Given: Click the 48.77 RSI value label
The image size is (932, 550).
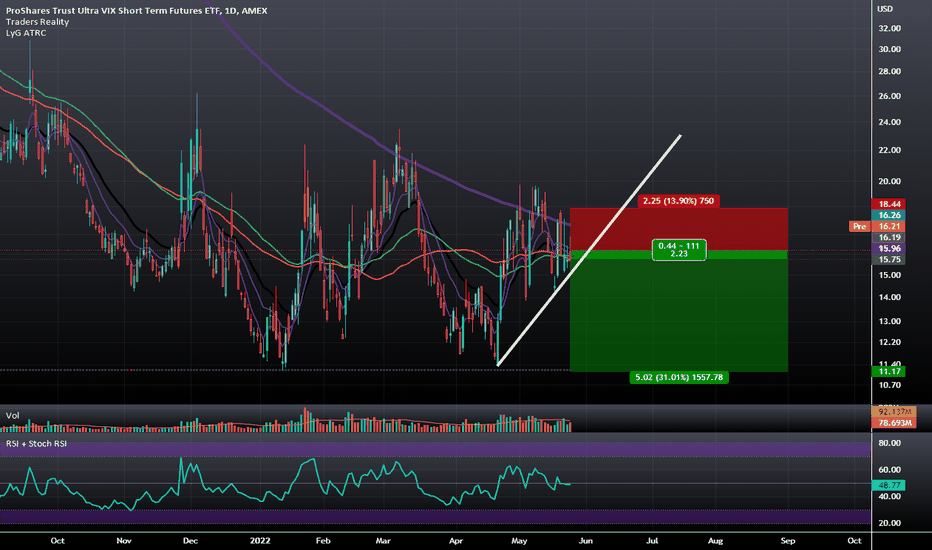Looking at the screenshot, I should (x=889, y=485).
